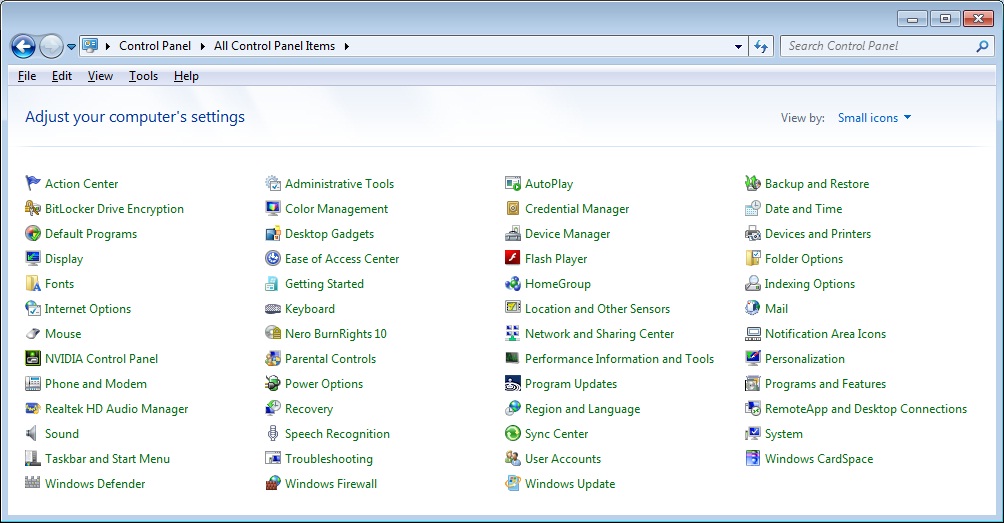Click the User Accounts icon
1004x523 pixels.
click(x=513, y=458)
